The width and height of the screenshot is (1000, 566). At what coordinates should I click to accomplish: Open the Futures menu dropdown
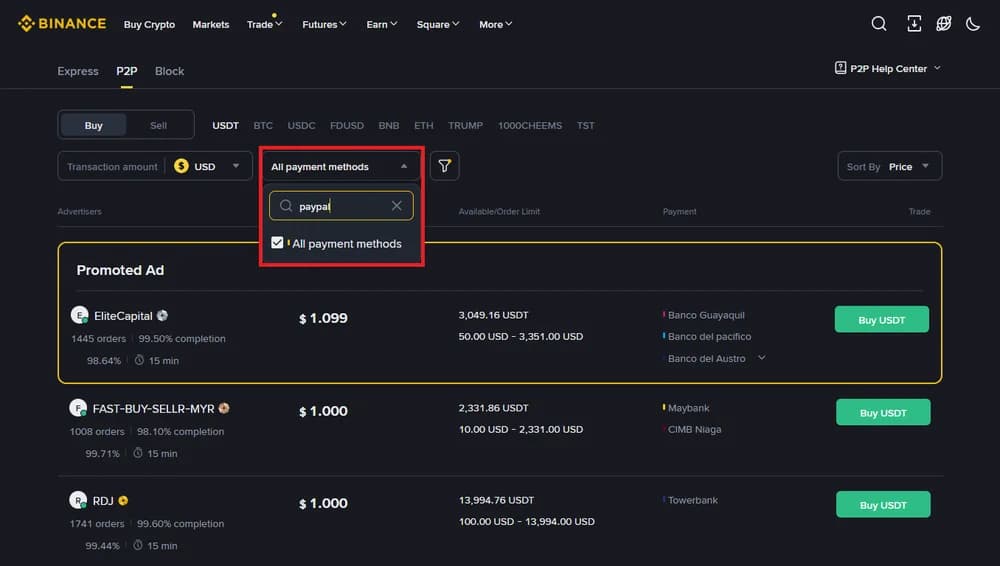(324, 24)
